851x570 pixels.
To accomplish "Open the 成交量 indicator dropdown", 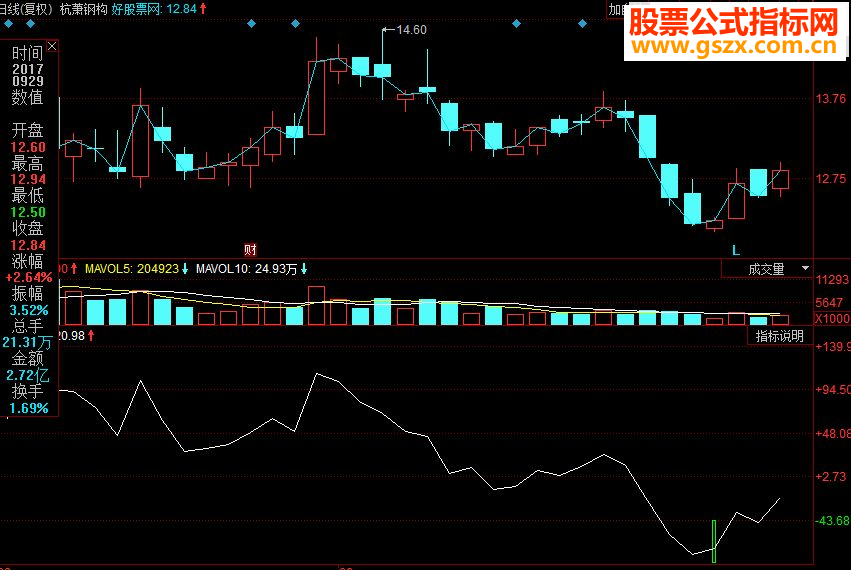I will pos(766,269).
